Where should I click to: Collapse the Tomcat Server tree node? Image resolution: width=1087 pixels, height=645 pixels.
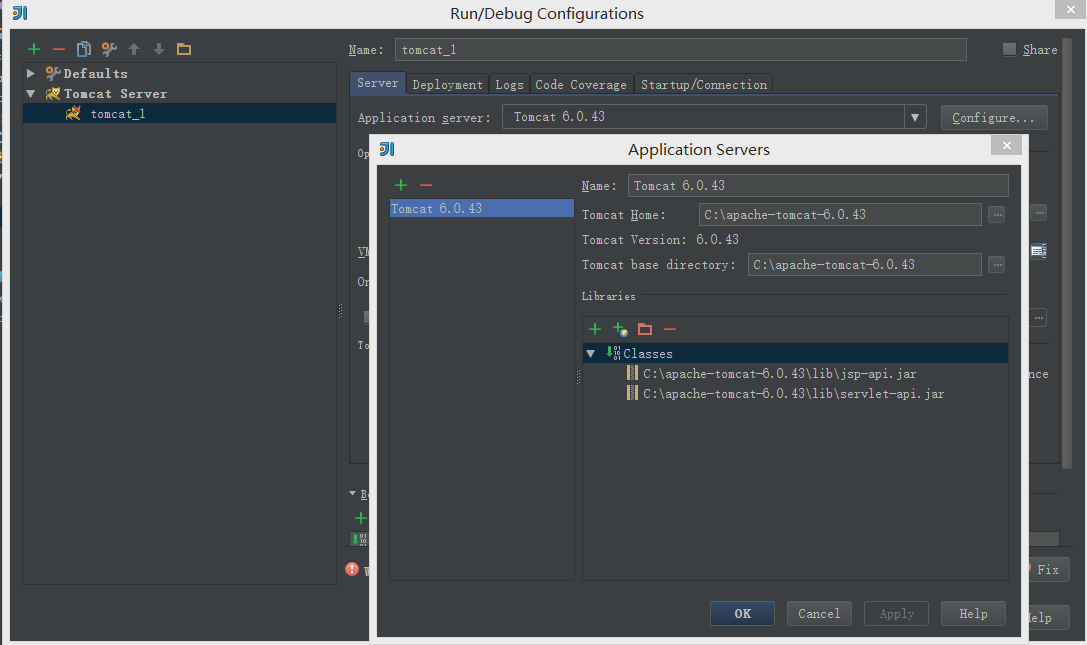[31, 93]
